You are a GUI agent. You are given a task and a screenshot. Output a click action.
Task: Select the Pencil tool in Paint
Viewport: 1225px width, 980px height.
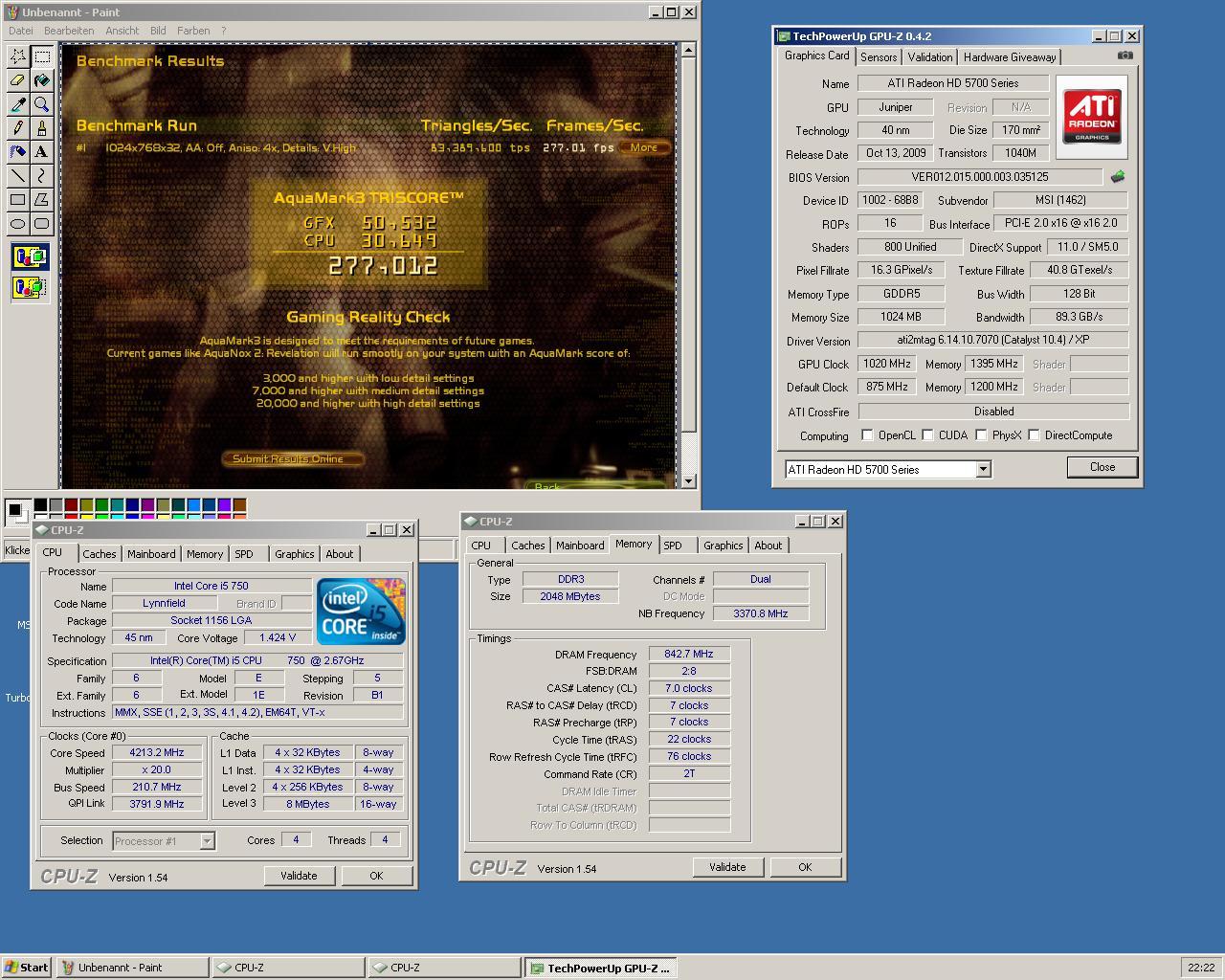tap(17, 128)
